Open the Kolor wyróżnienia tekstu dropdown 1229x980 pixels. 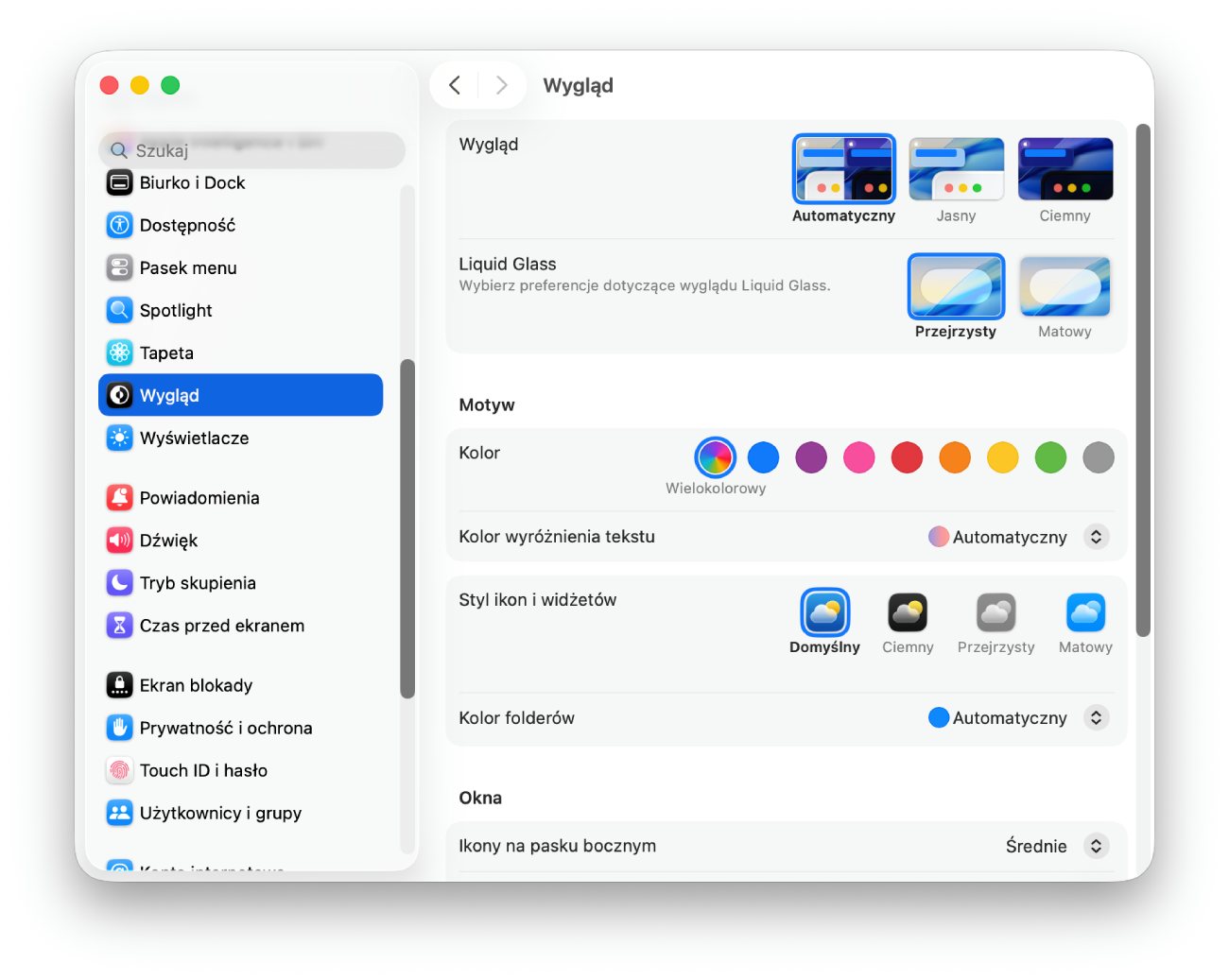[1095, 537]
